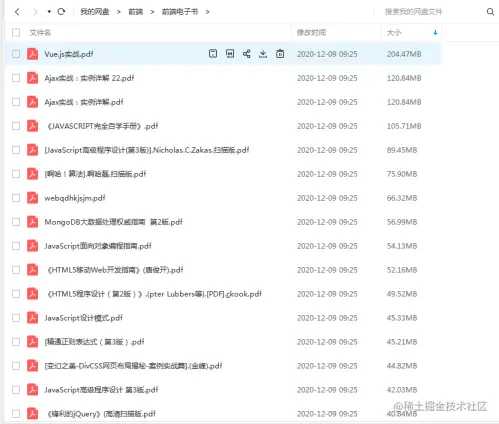The height and width of the screenshot is (424, 499).
Task: Open the navigation history dropdown arrow
Action: point(49,12)
